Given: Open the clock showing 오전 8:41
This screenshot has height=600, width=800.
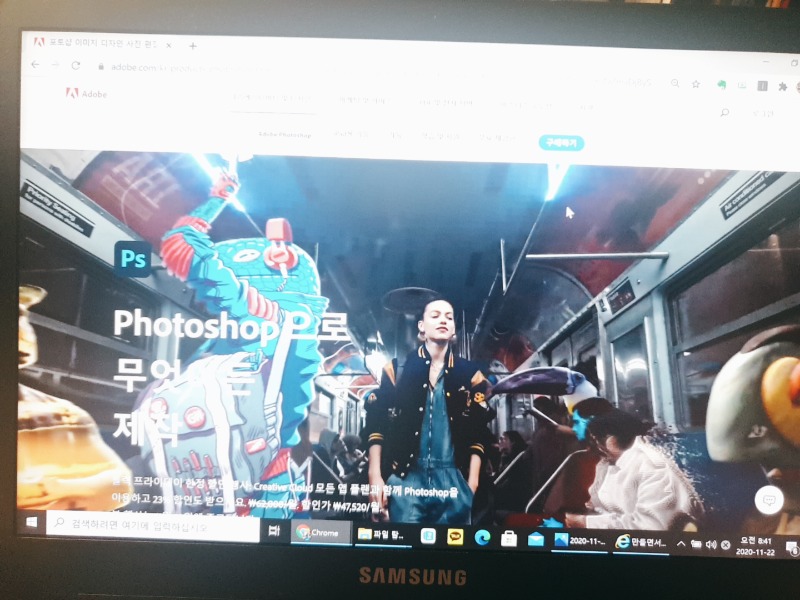Looking at the screenshot, I should [x=755, y=546].
